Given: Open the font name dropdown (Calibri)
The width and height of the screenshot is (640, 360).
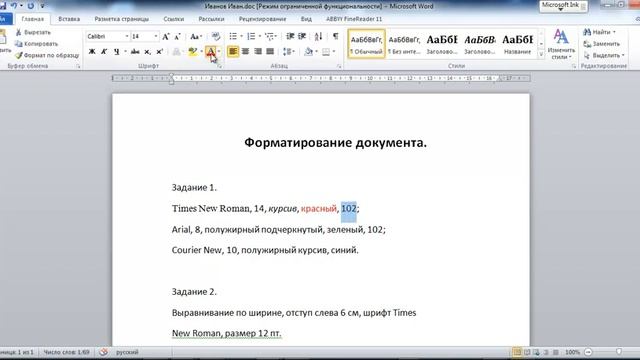Looking at the screenshot, I should coord(127,37).
